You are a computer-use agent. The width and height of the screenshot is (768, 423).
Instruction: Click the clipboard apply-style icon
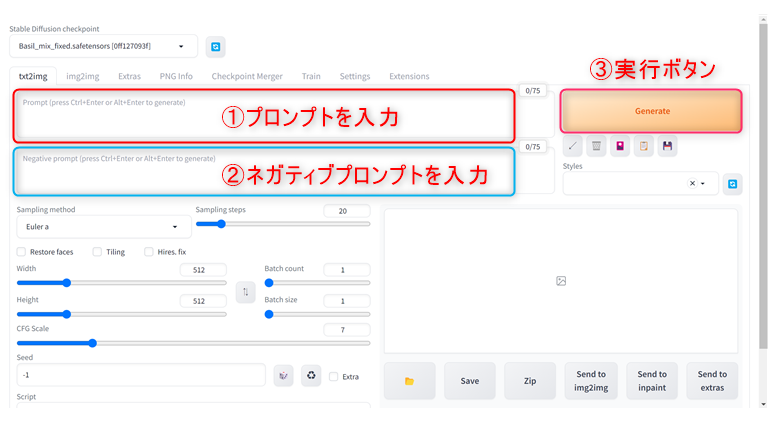click(x=644, y=146)
